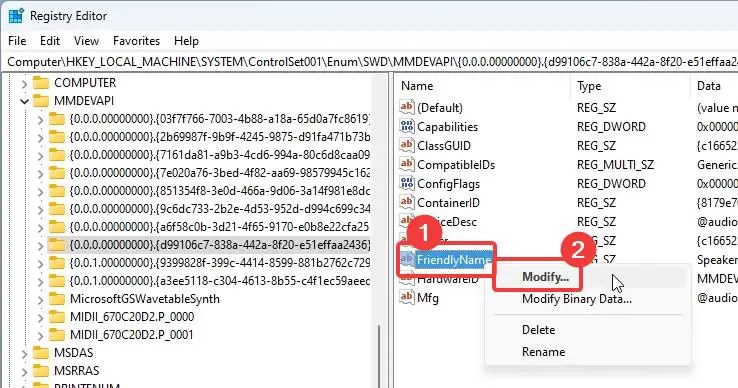The height and width of the screenshot is (388, 738).
Task: Open the Edit menu
Action: tap(50, 41)
